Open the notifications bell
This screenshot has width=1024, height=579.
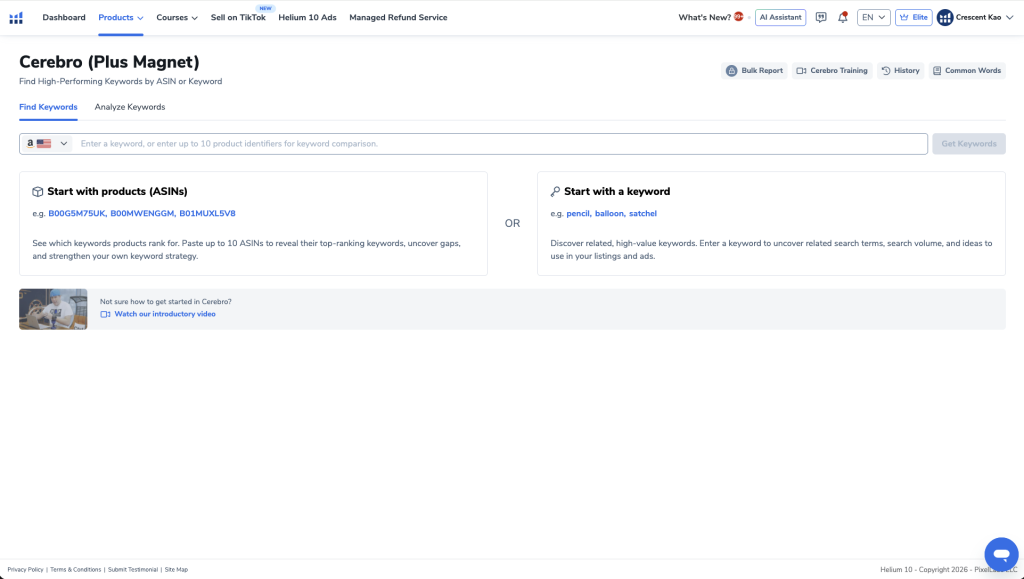[x=842, y=17]
